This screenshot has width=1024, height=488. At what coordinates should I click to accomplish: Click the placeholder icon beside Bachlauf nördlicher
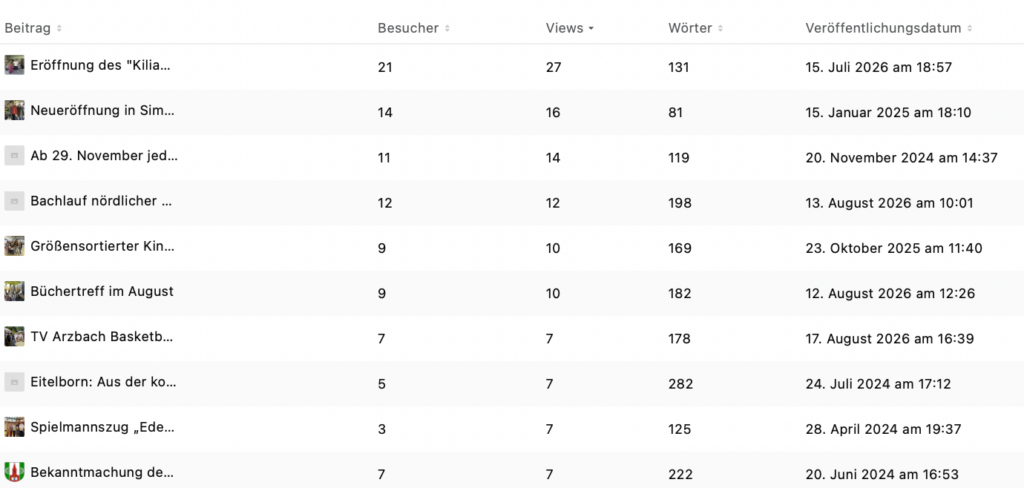click(14, 201)
